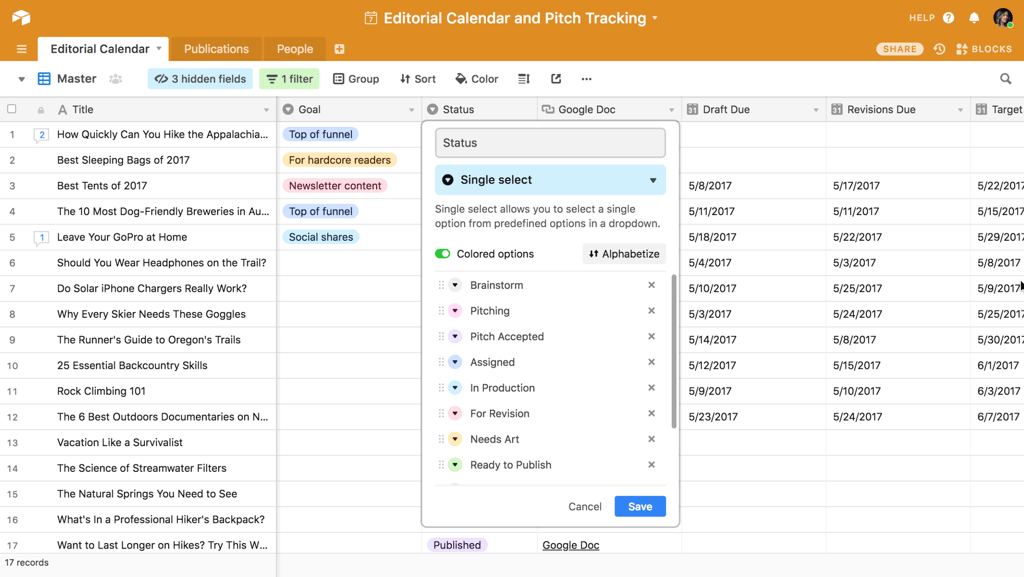Disable the Colored options toggle
1024x577 pixels.
[445, 254]
